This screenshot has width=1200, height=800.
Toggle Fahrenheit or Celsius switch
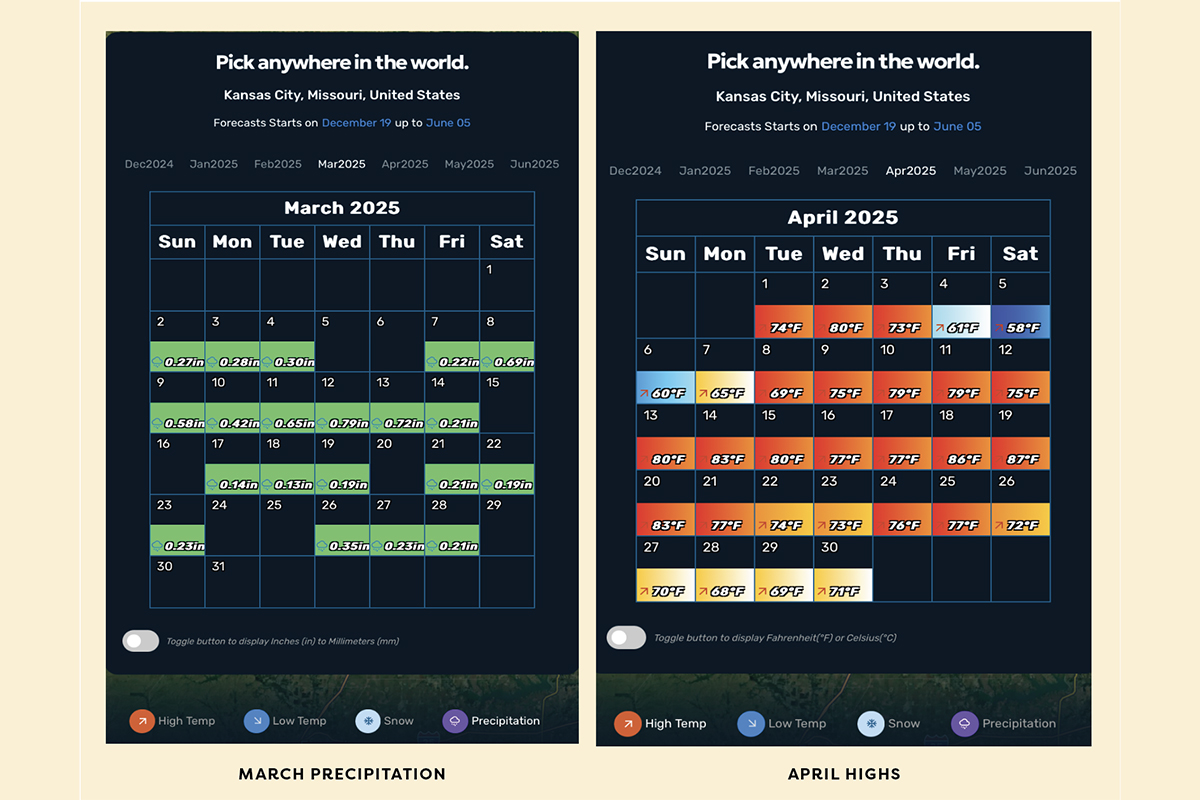point(627,637)
